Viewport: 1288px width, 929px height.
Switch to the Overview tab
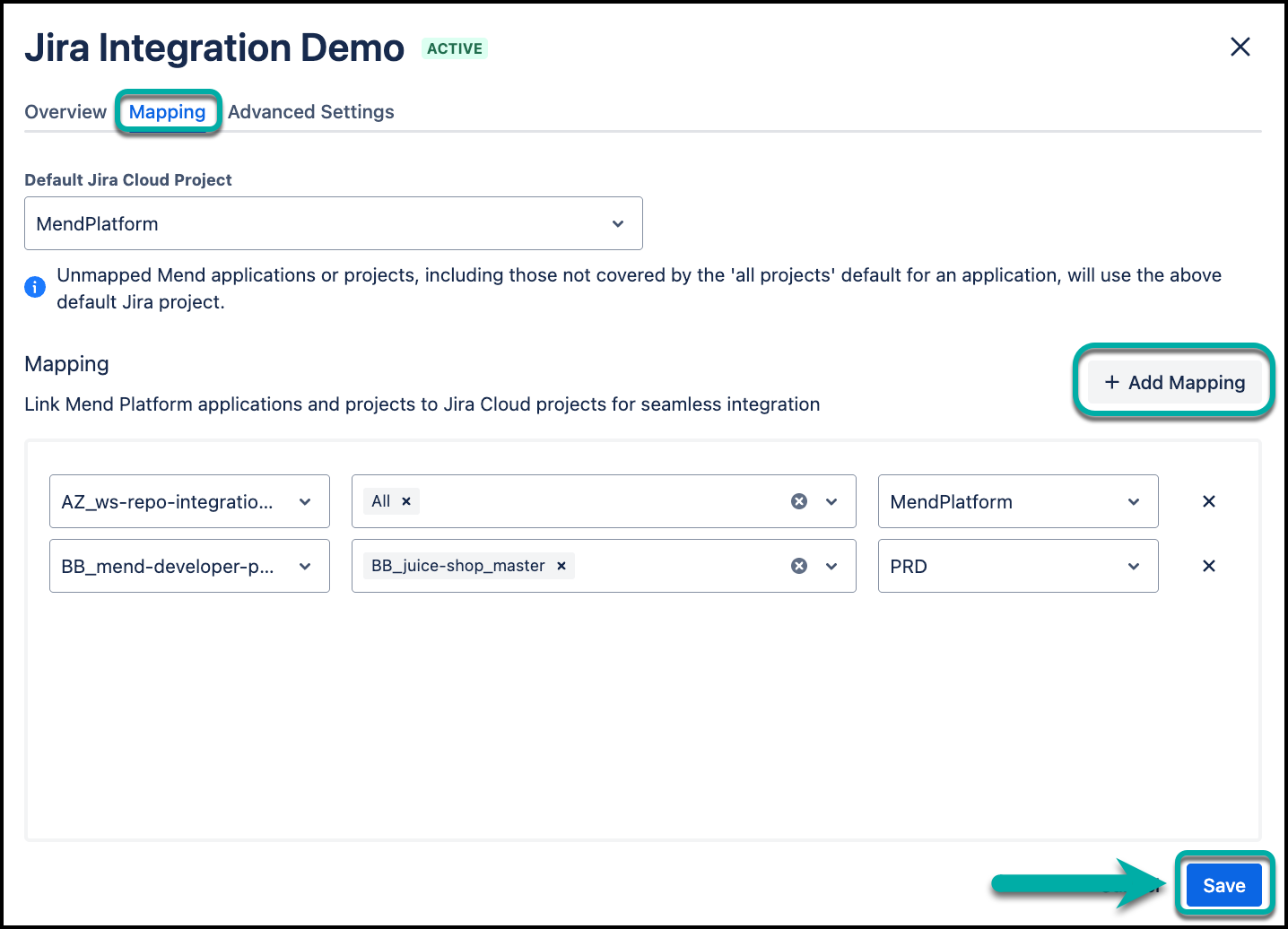click(65, 112)
